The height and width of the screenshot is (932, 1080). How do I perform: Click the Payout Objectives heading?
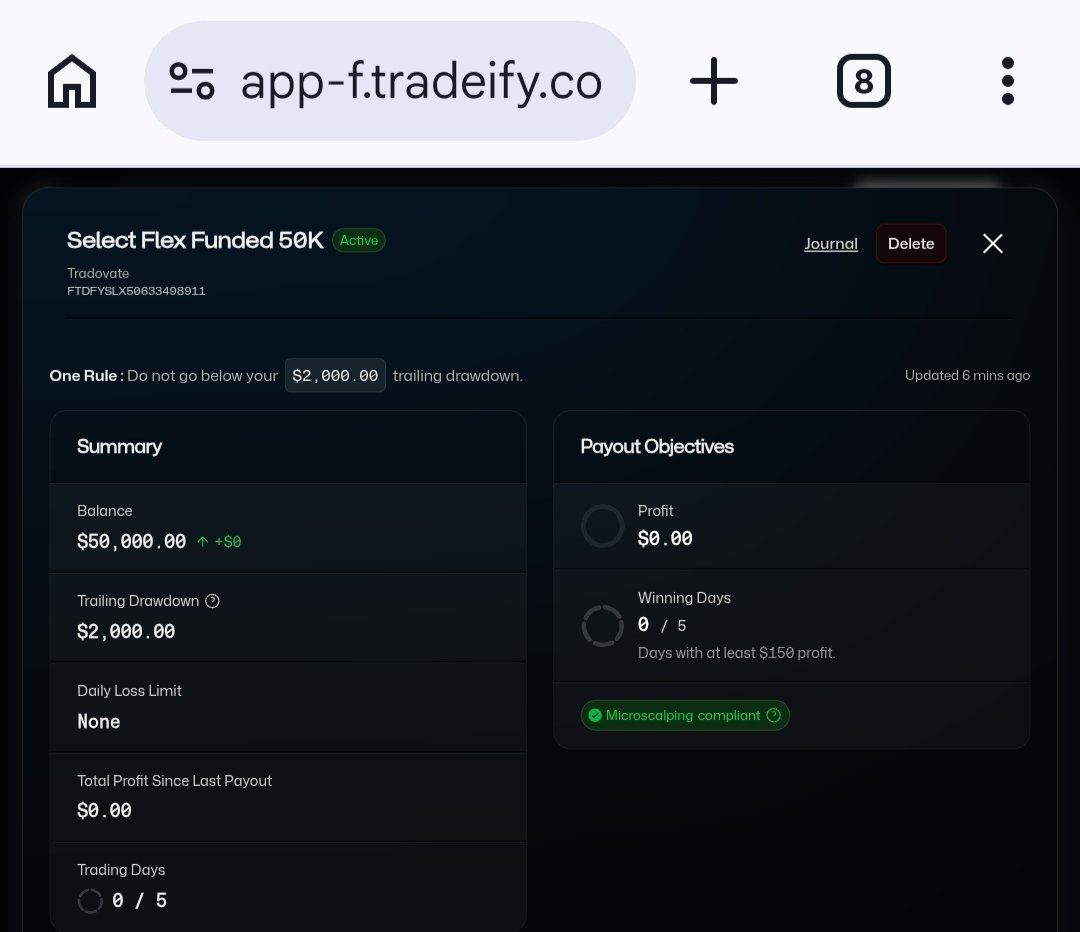click(657, 447)
